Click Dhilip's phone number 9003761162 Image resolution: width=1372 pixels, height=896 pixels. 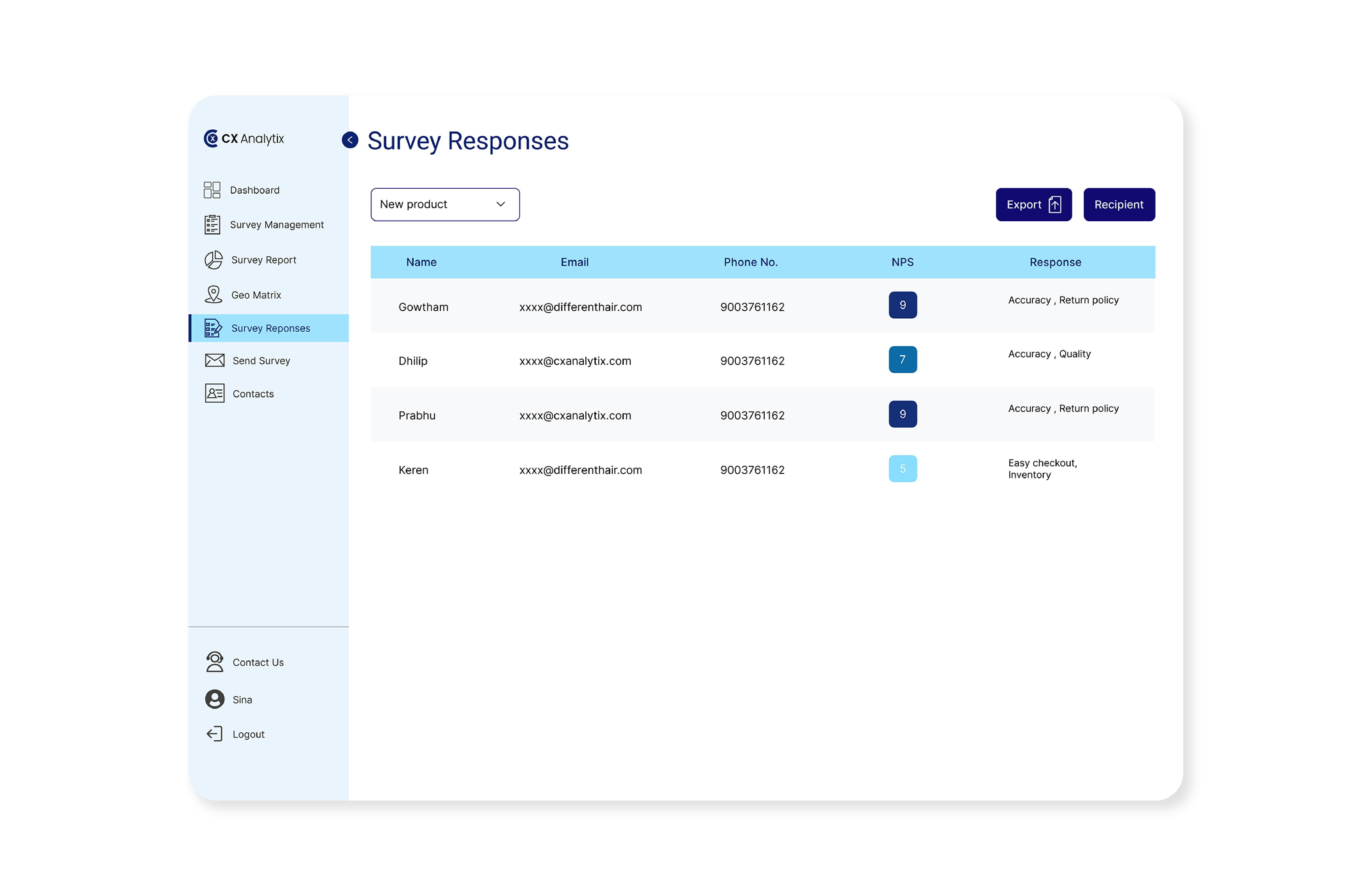tap(752, 361)
